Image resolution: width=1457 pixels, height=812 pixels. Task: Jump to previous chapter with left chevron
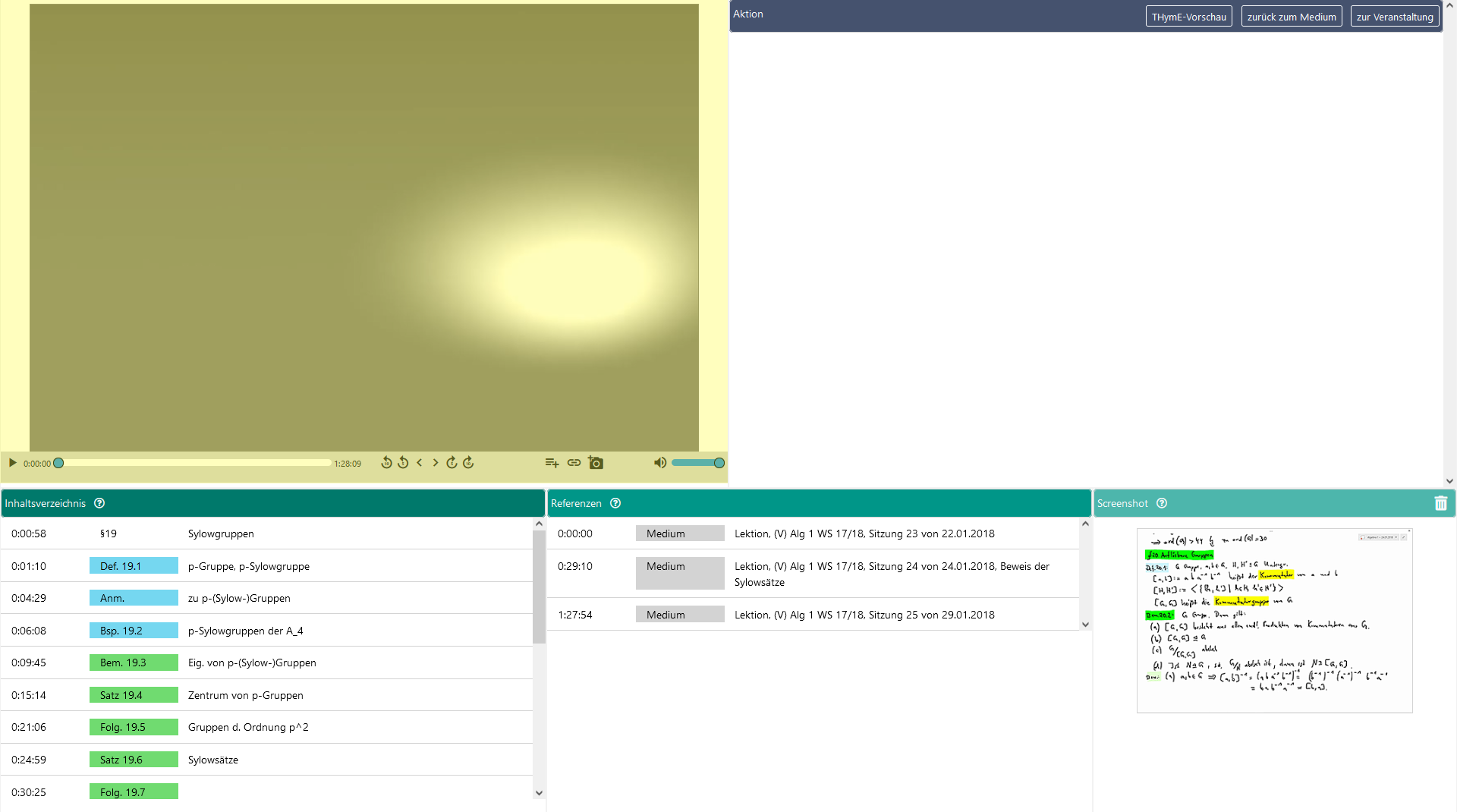[419, 463]
